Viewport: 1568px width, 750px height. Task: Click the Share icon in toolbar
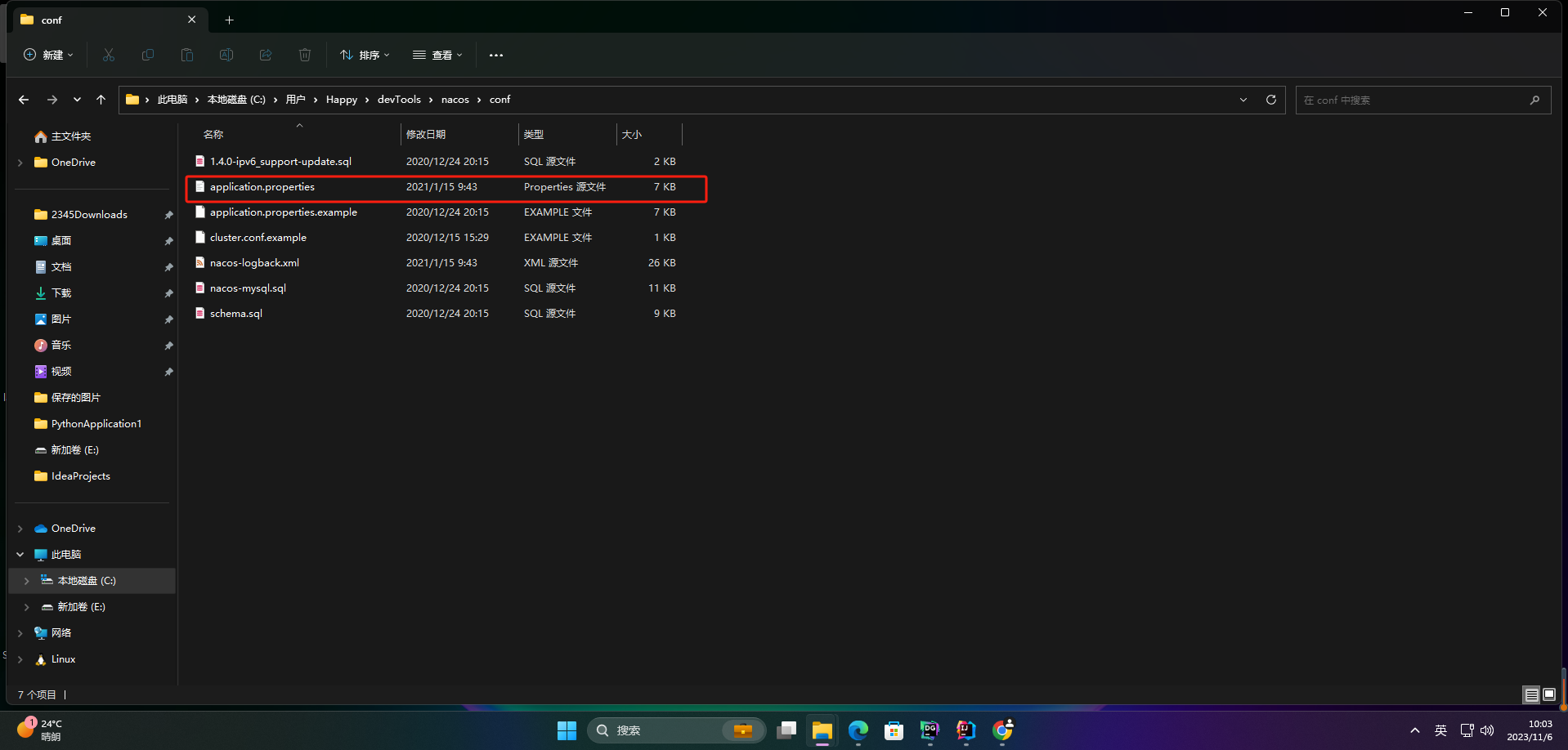pyautogui.click(x=266, y=55)
